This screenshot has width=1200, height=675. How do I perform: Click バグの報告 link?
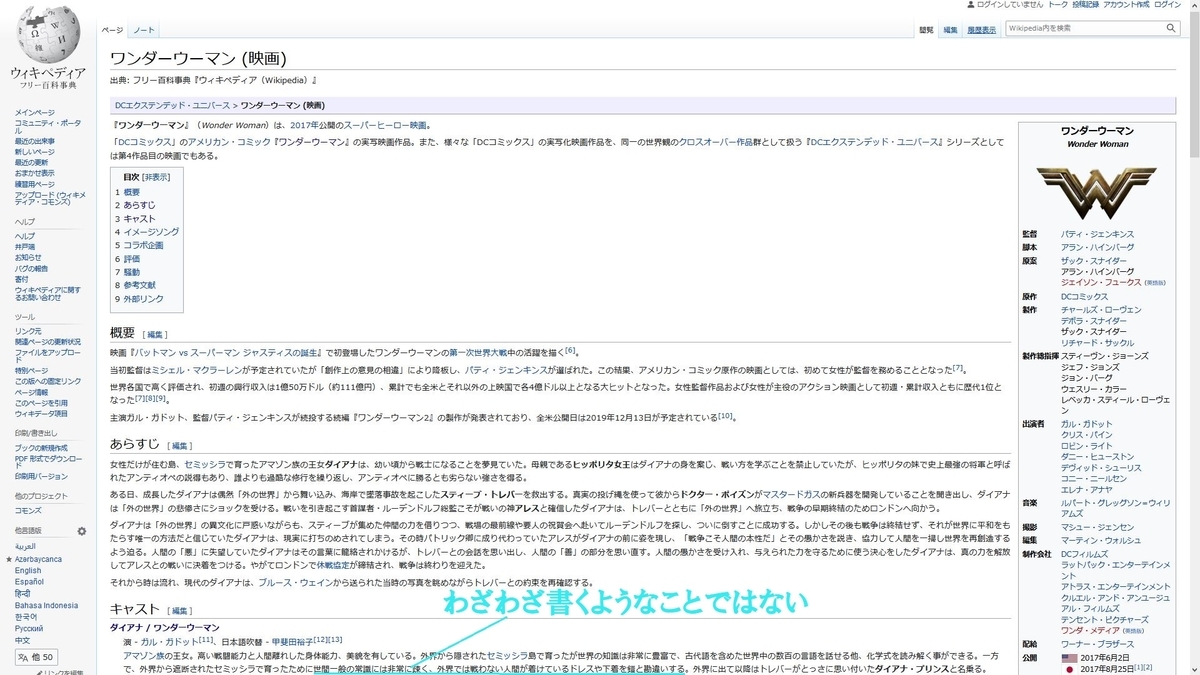pos(32,268)
